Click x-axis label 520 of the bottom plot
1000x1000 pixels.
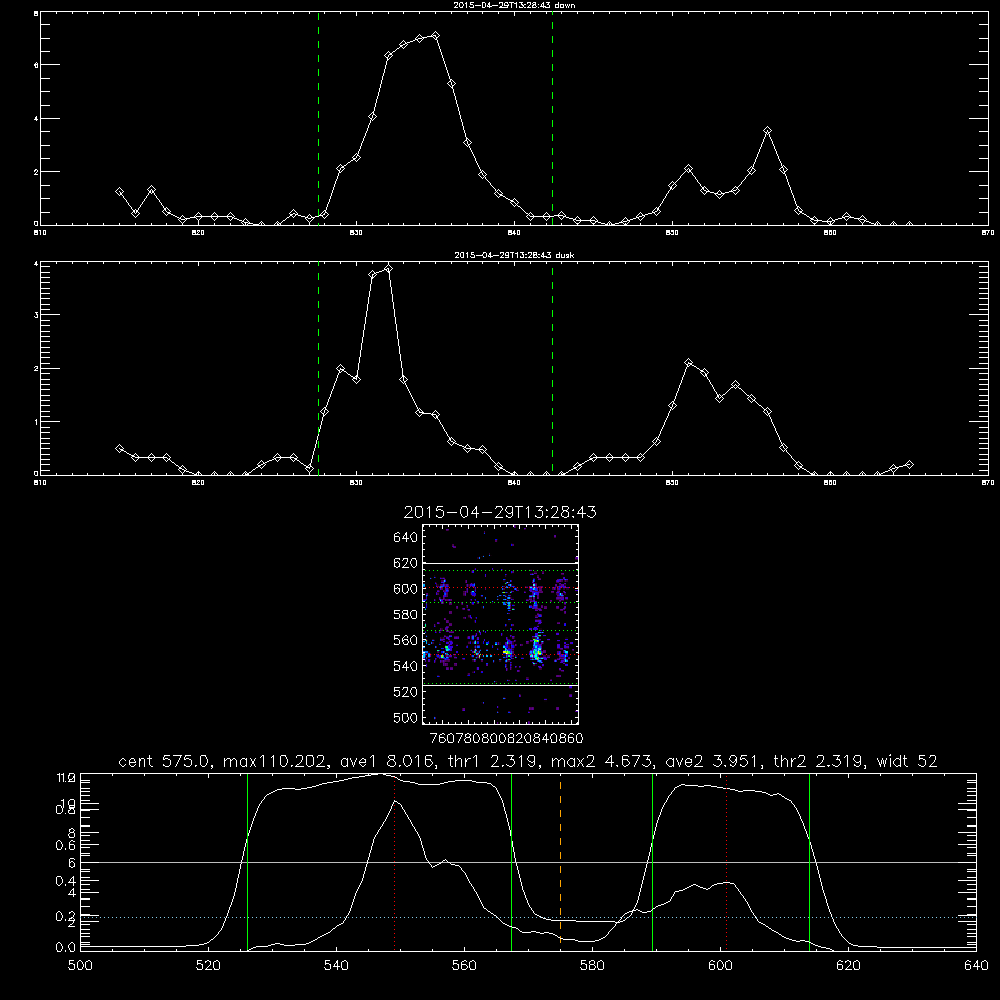tap(208, 966)
